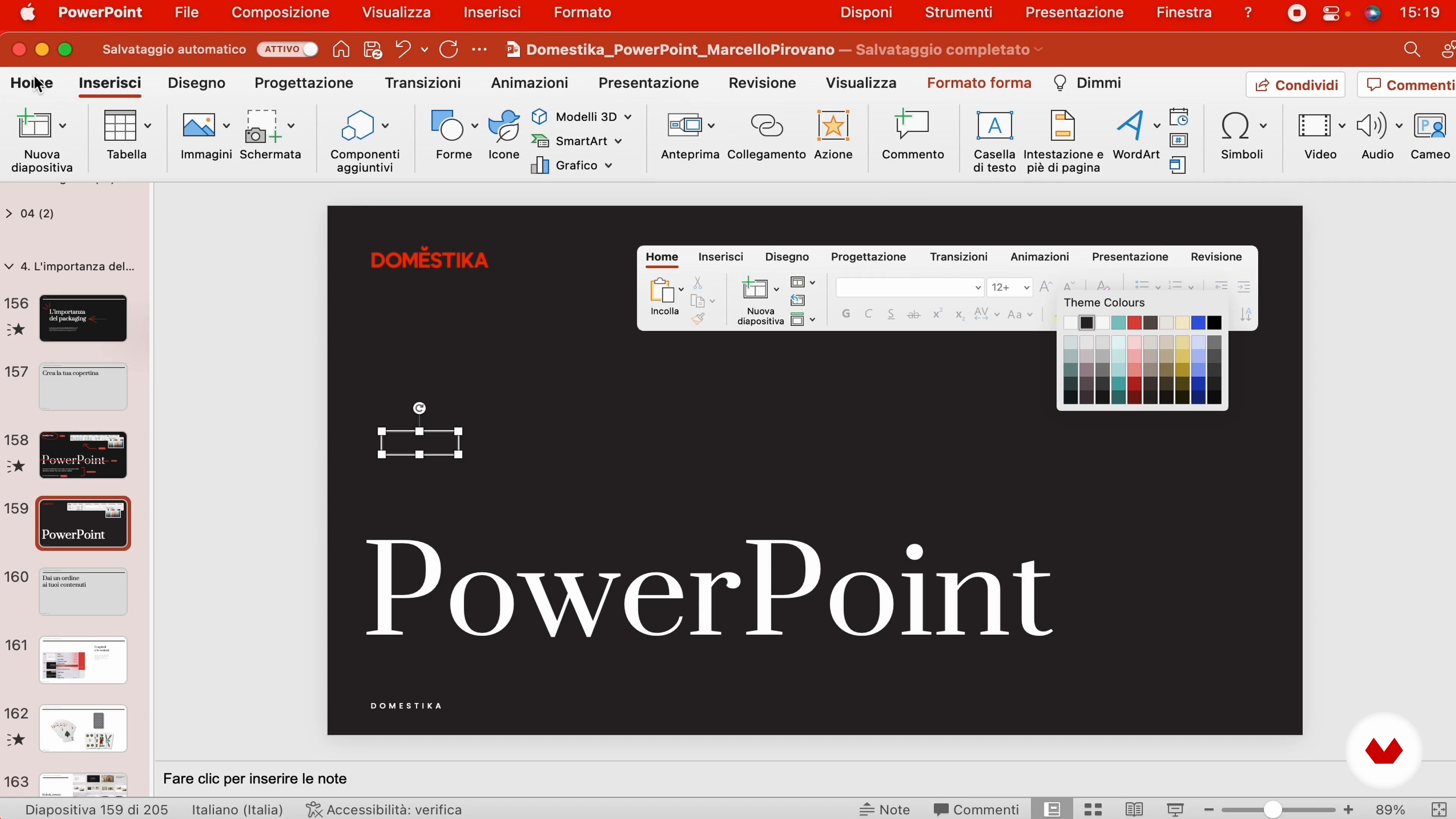Click the slide number icon
Screen dimensions: 1456x819
tap(1178, 141)
